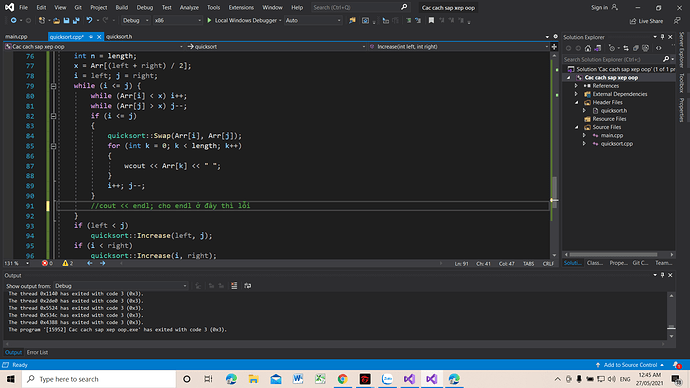690x388 pixels.
Task: Click the Type here to search box
Action: (x=99, y=379)
